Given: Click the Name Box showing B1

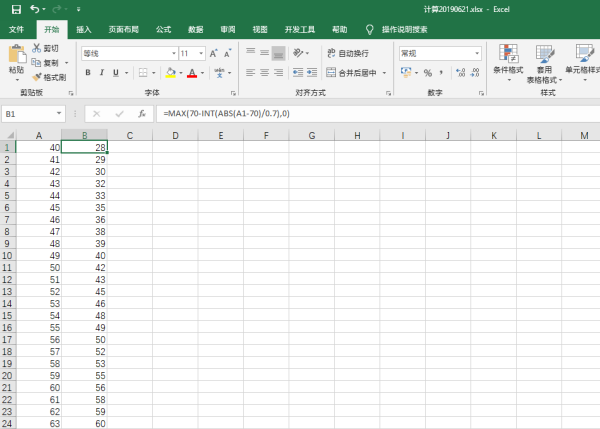Looking at the screenshot, I should point(30,114).
